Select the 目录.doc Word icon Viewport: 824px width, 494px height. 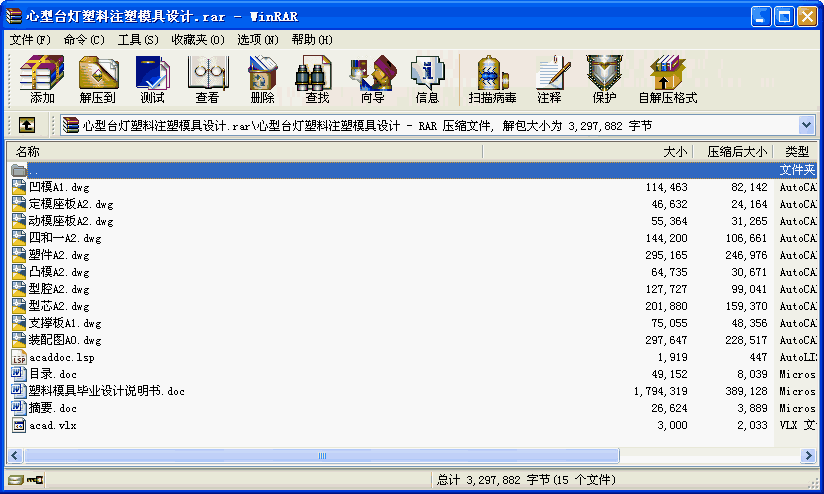(19, 374)
